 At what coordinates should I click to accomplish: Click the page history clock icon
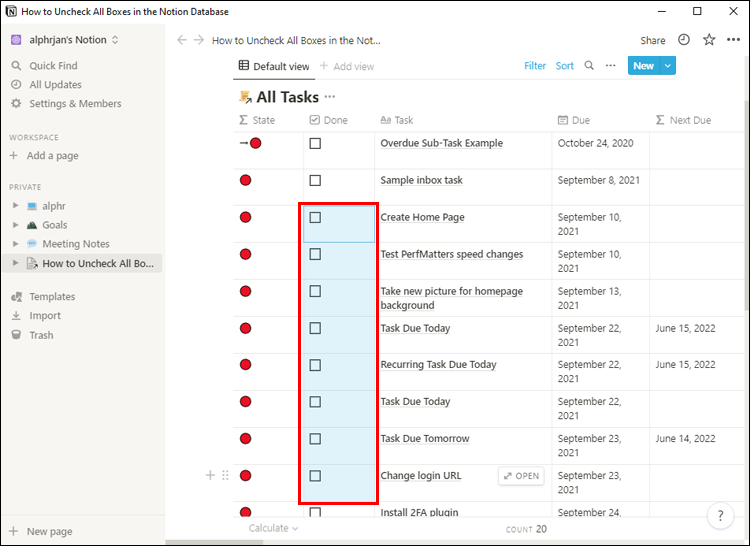point(684,40)
